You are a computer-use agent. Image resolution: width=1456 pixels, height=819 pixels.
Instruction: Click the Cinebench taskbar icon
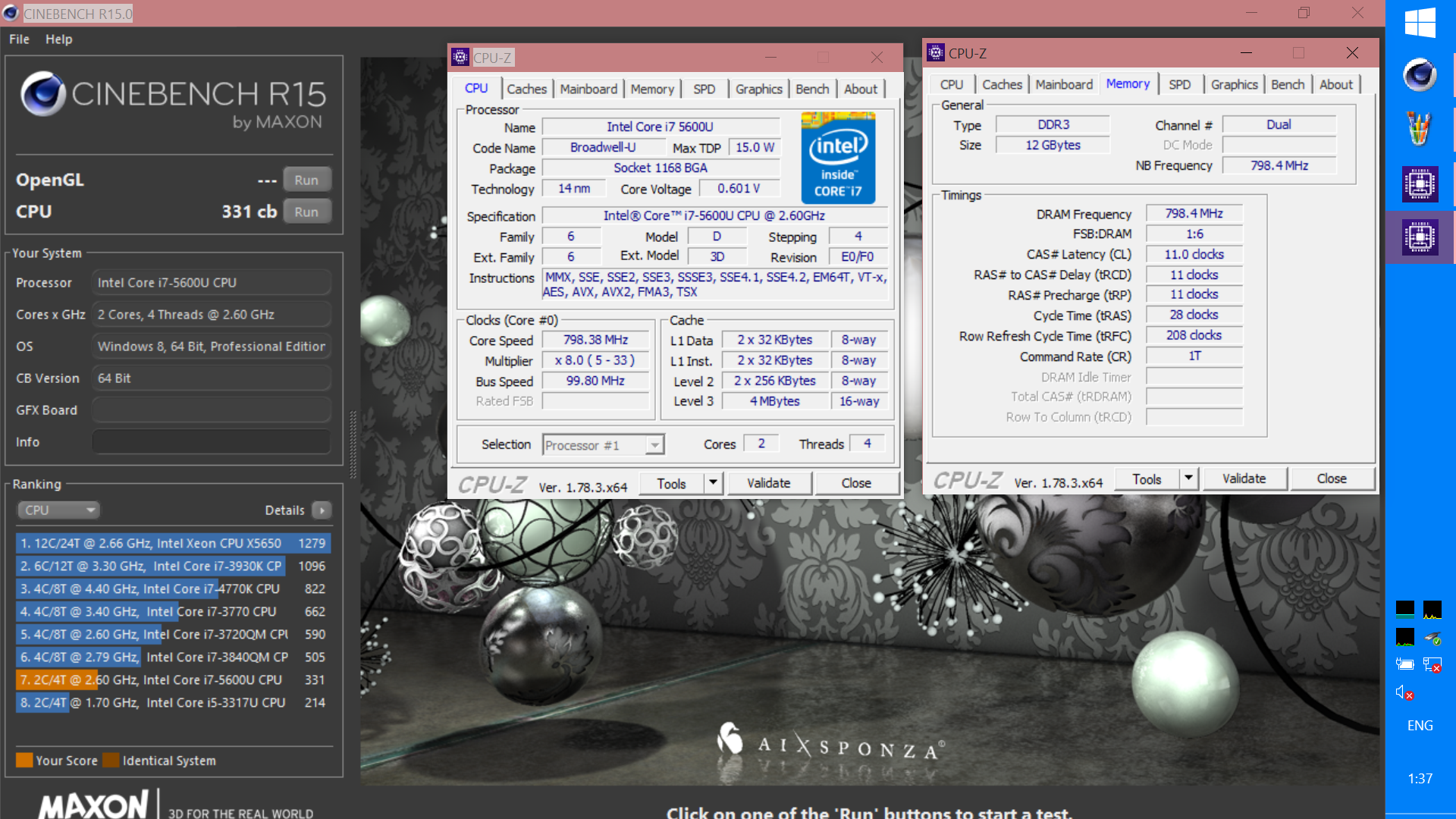(1420, 75)
